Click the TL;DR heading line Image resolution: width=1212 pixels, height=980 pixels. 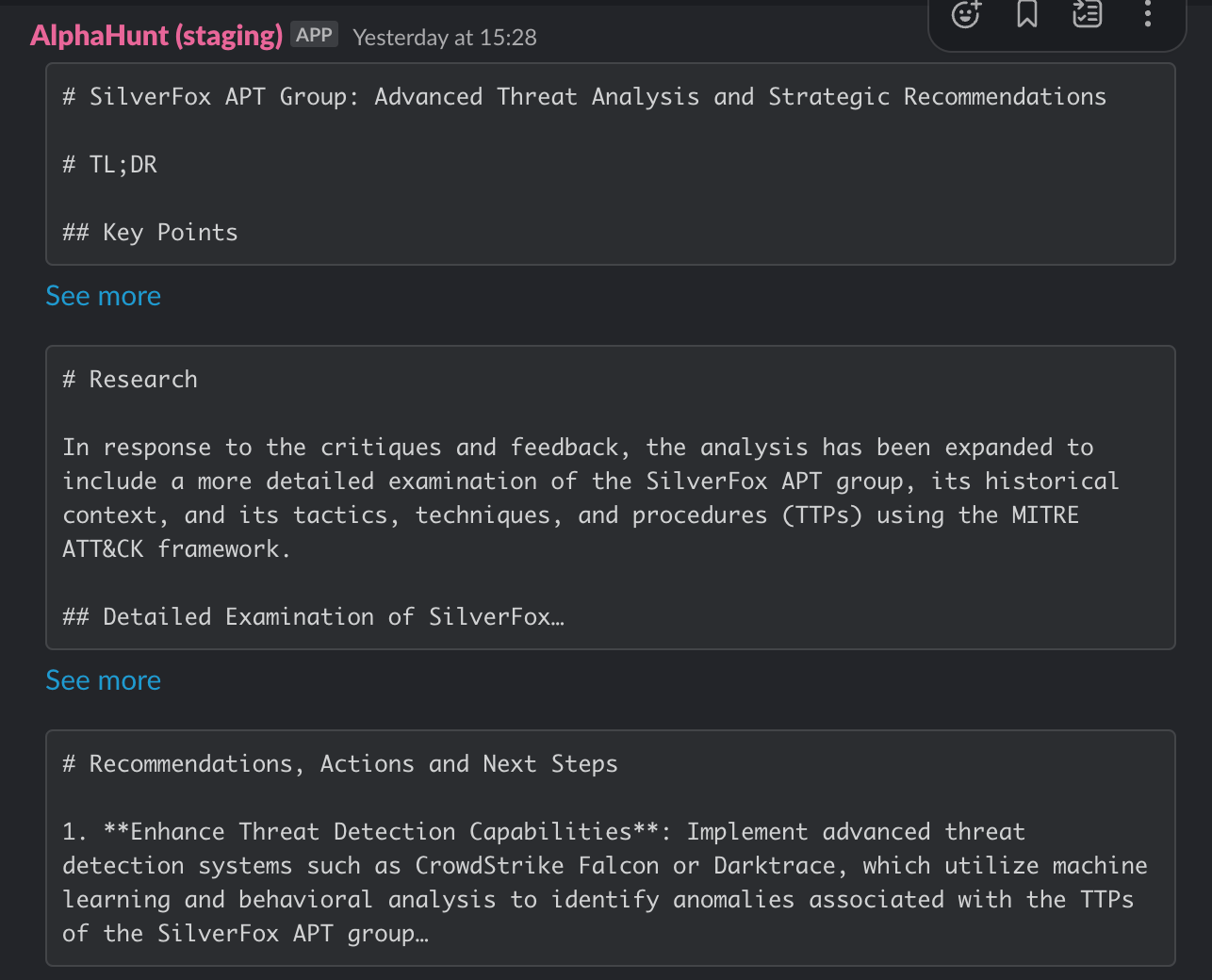110,165
